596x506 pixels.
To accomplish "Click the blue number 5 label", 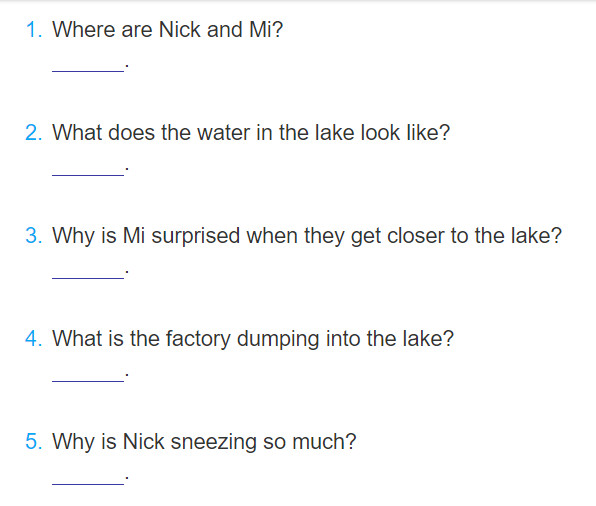I will pos(33,442).
